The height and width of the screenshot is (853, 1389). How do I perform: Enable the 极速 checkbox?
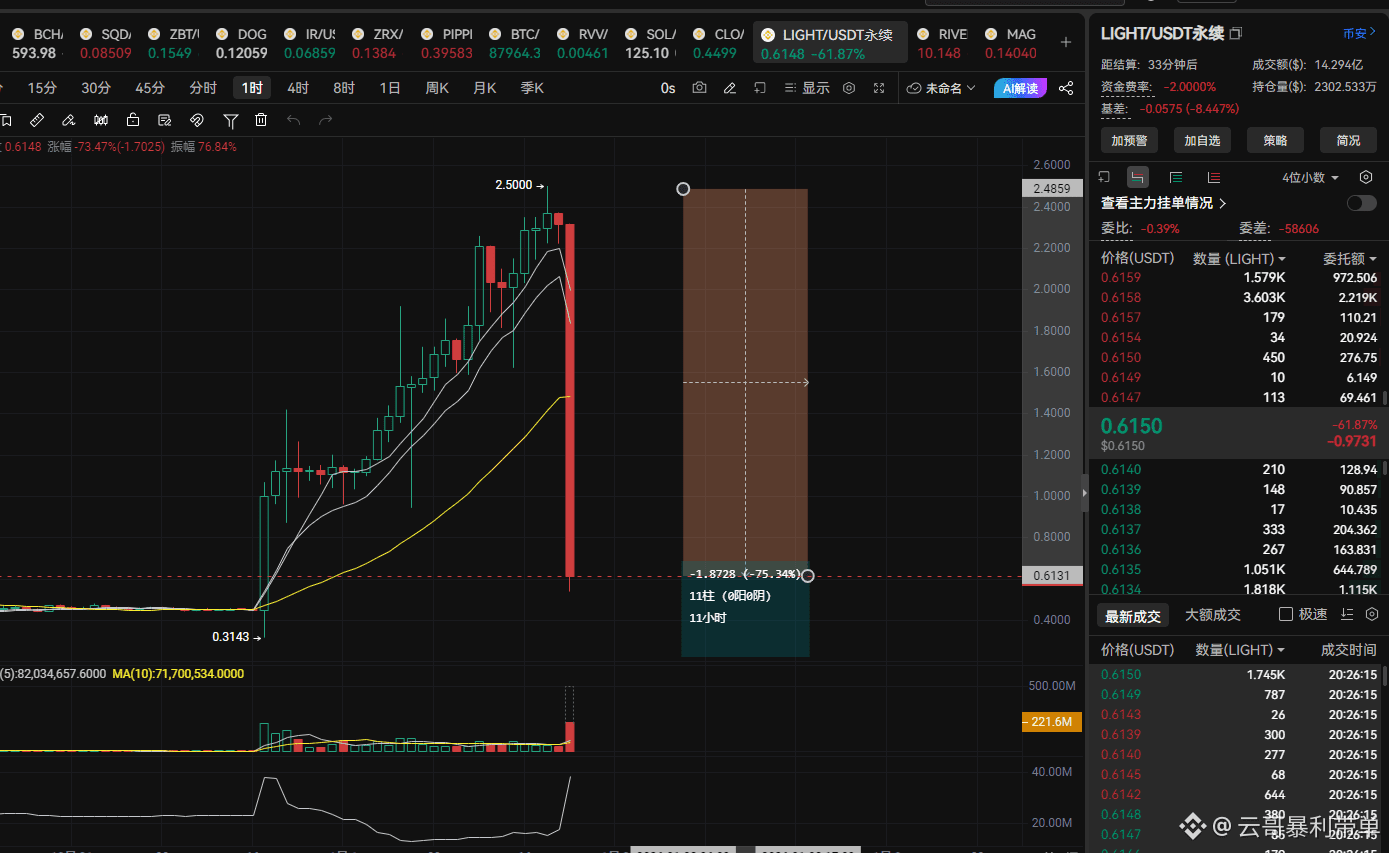(x=1287, y=614)
